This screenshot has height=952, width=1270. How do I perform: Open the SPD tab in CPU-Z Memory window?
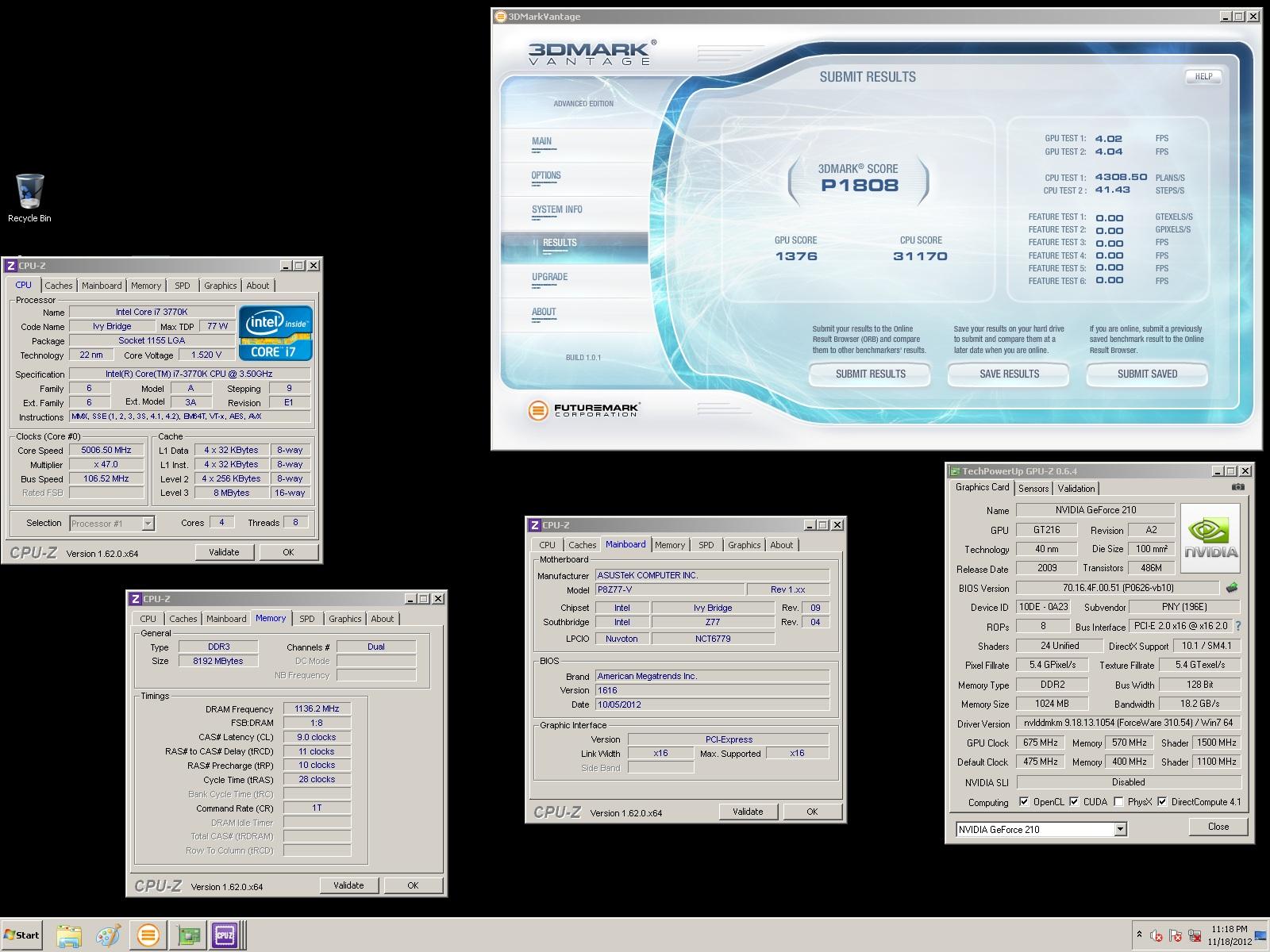pyautogui.click(x=307, y=619)
